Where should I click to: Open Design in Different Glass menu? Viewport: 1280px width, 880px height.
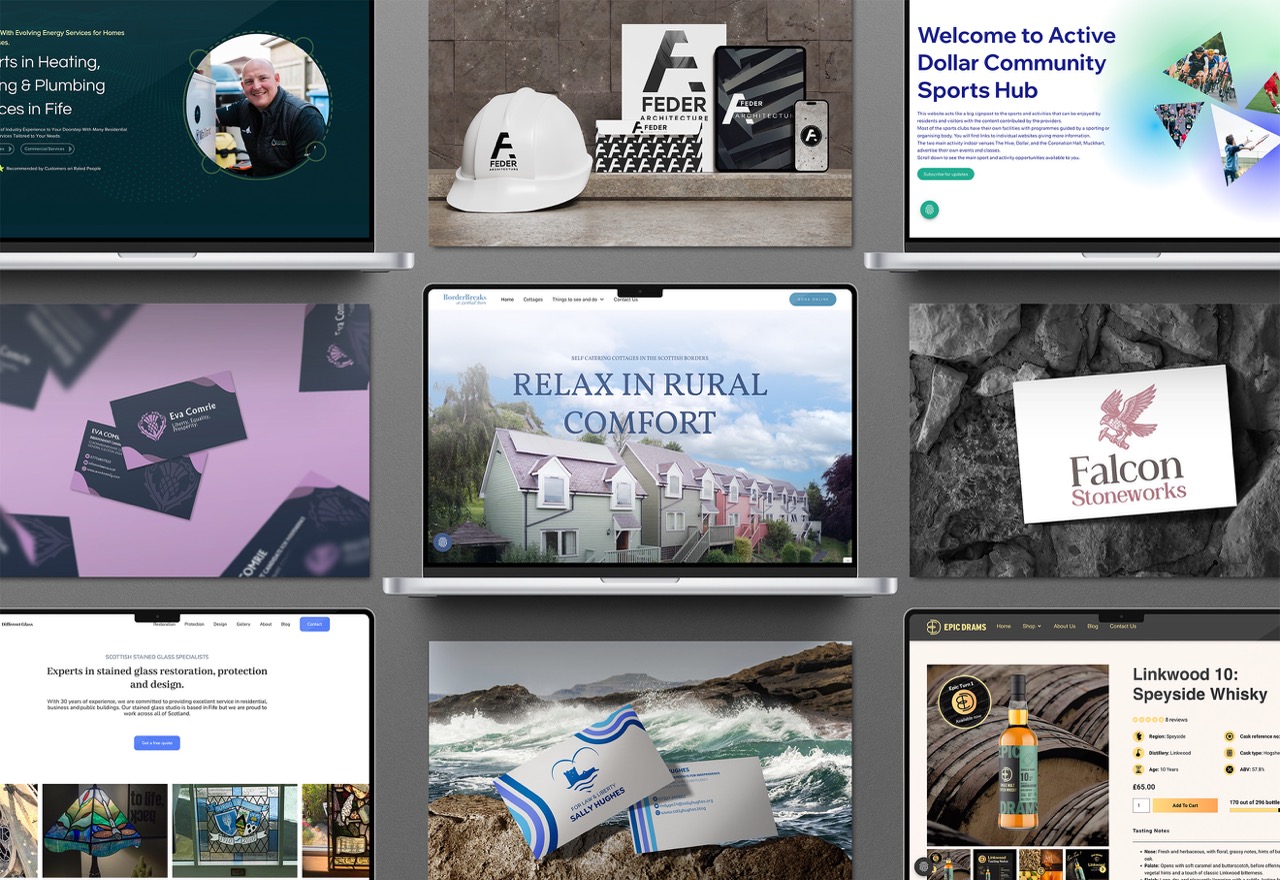tap(220, 624)
